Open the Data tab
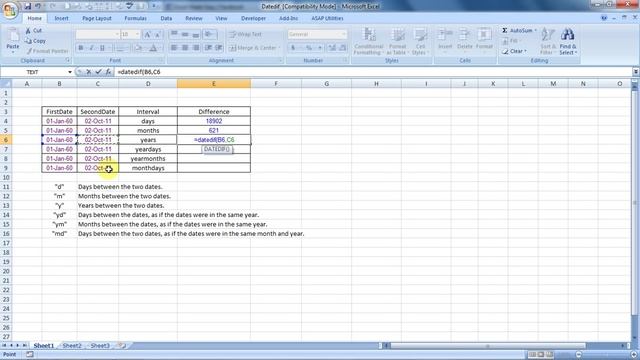Viewport: 640px width, 360px height. click(166, 18)
